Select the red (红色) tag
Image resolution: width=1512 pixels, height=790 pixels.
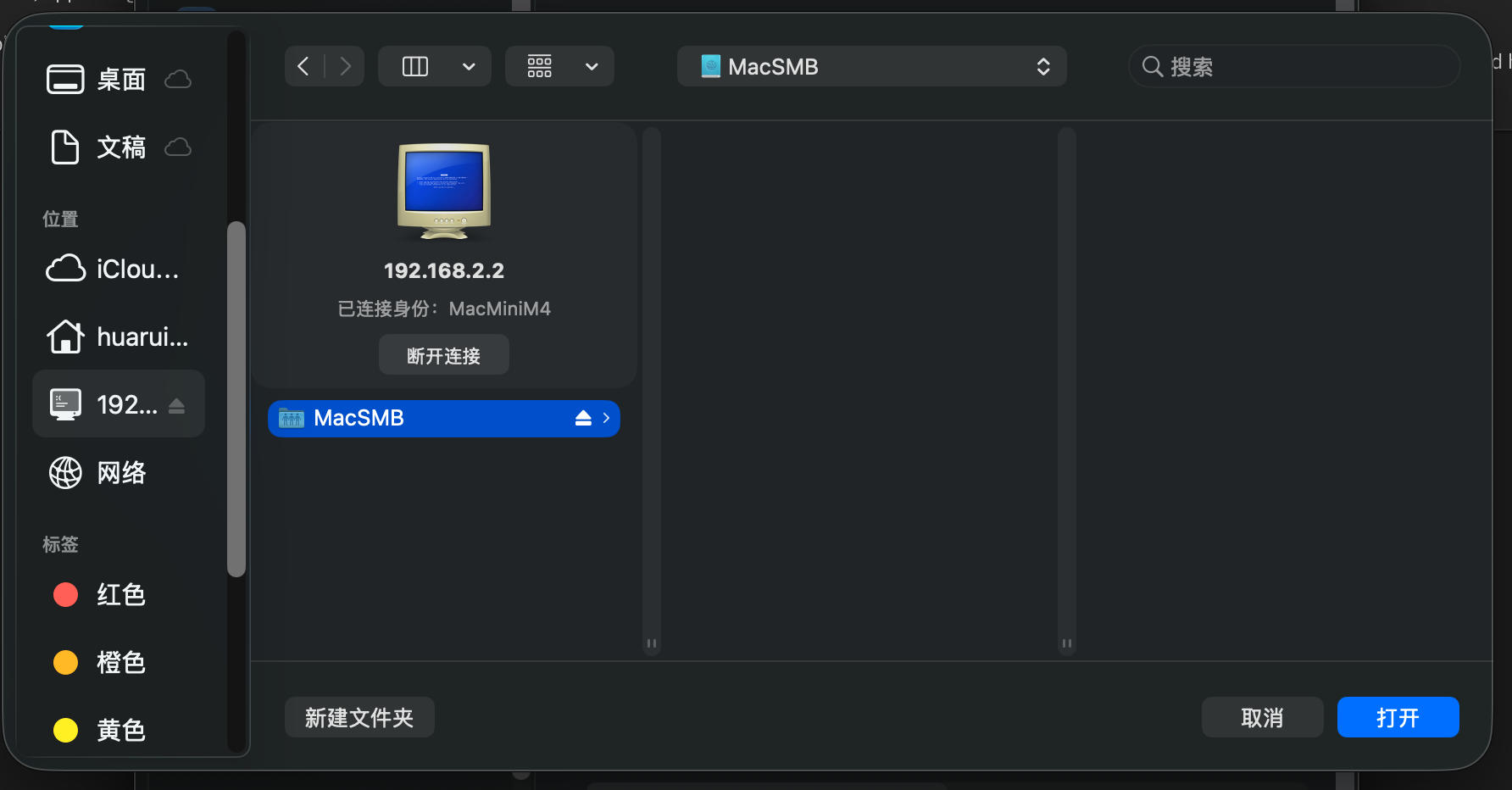pyautogui.click(x=120, y=594)
